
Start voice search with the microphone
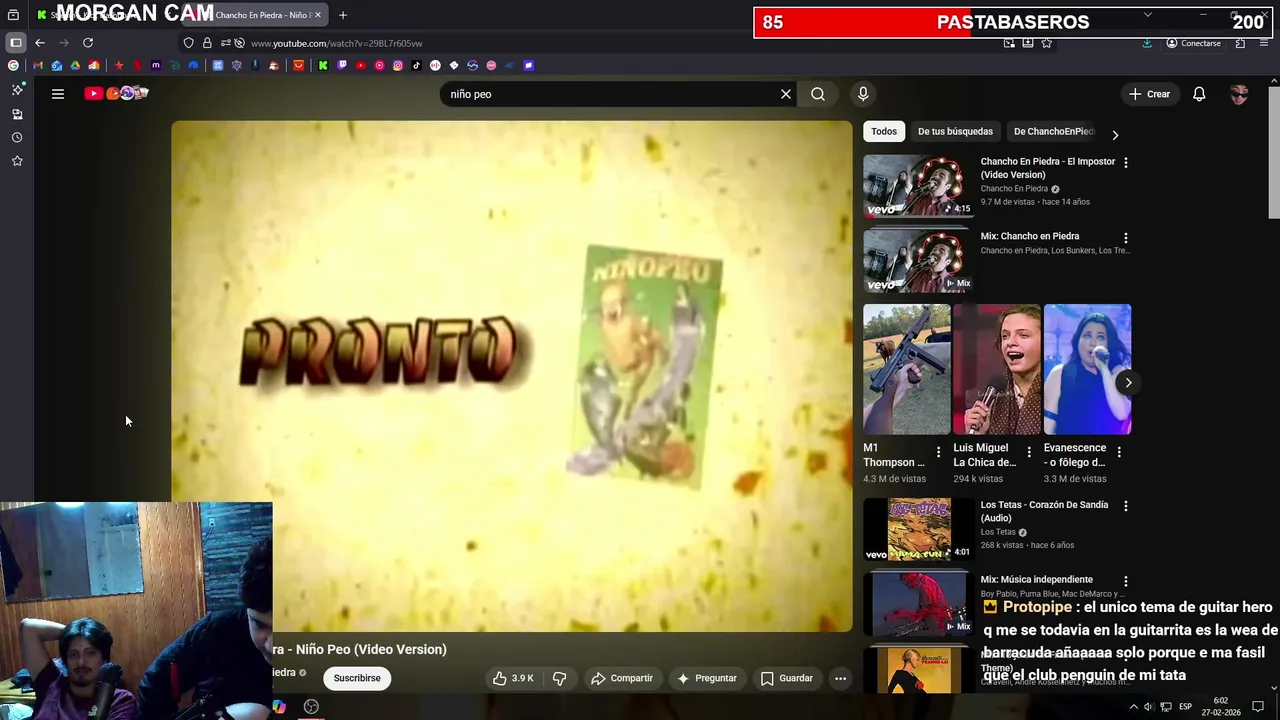click(863, 94)
